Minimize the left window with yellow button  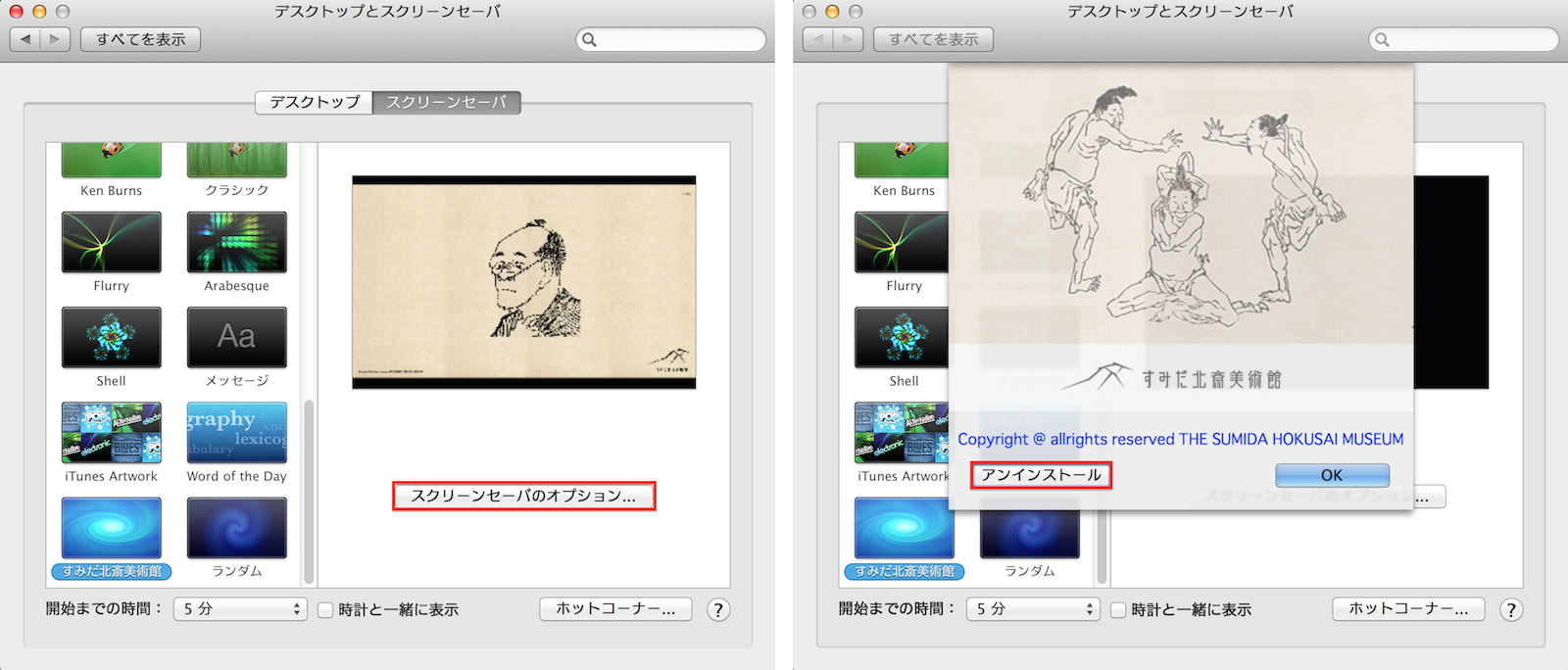[39, 11]
